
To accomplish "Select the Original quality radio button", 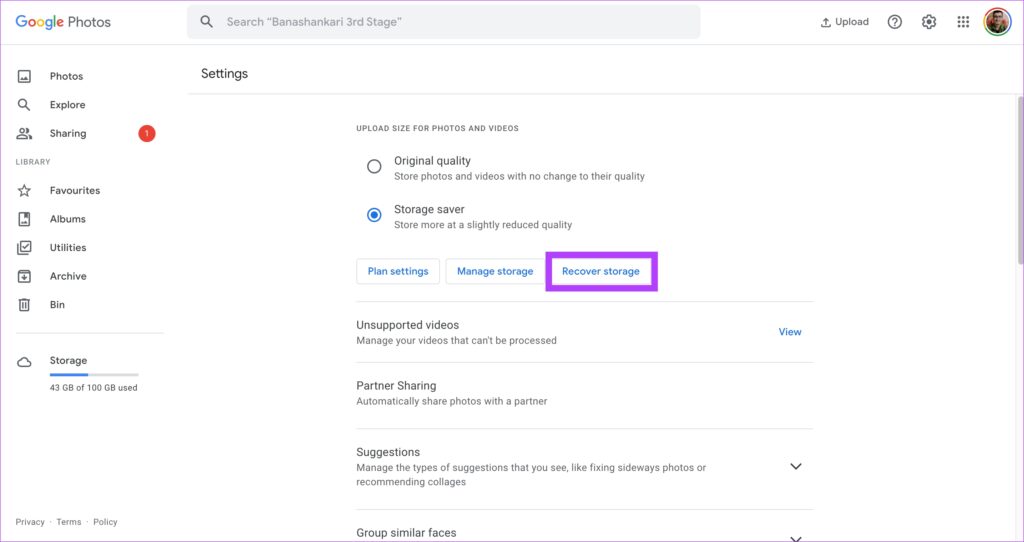I will pyautogui.click(x=374, y=167).
